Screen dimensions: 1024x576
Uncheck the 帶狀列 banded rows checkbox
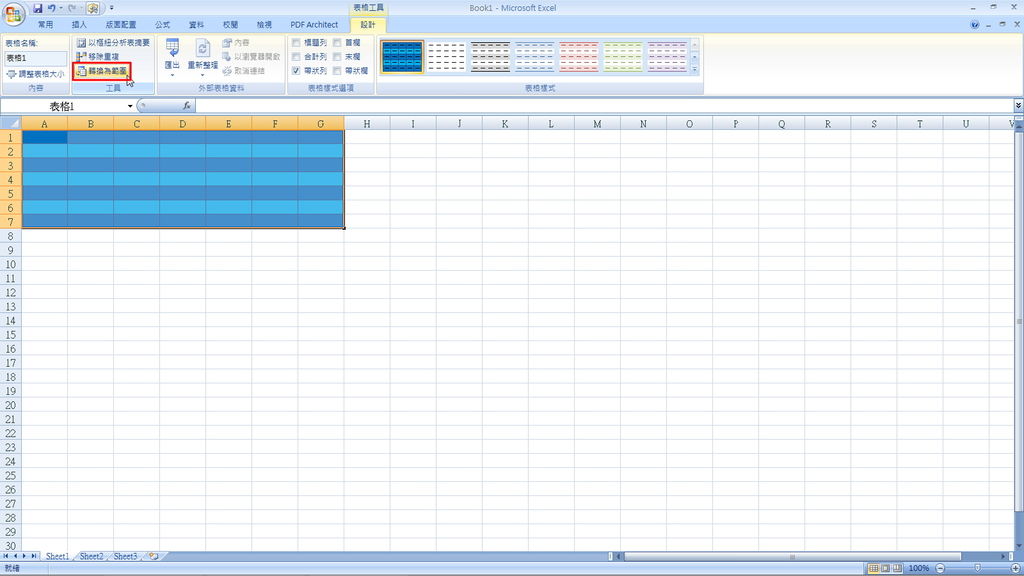(296, 71)
